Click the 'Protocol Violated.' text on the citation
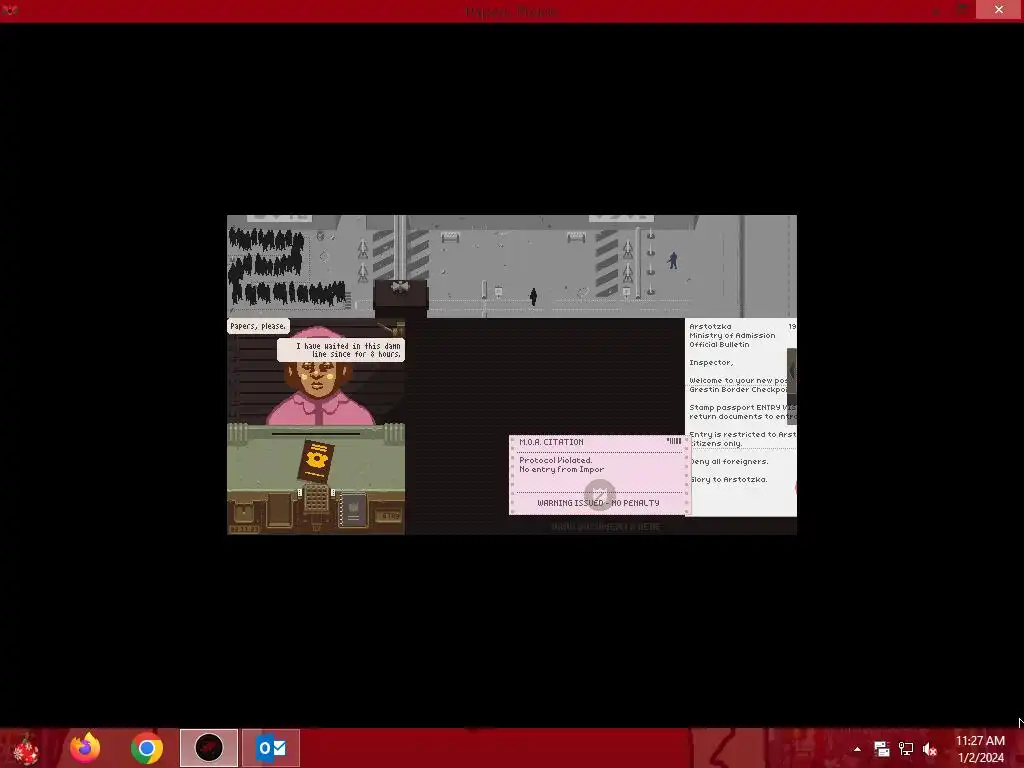 point(556,460)
